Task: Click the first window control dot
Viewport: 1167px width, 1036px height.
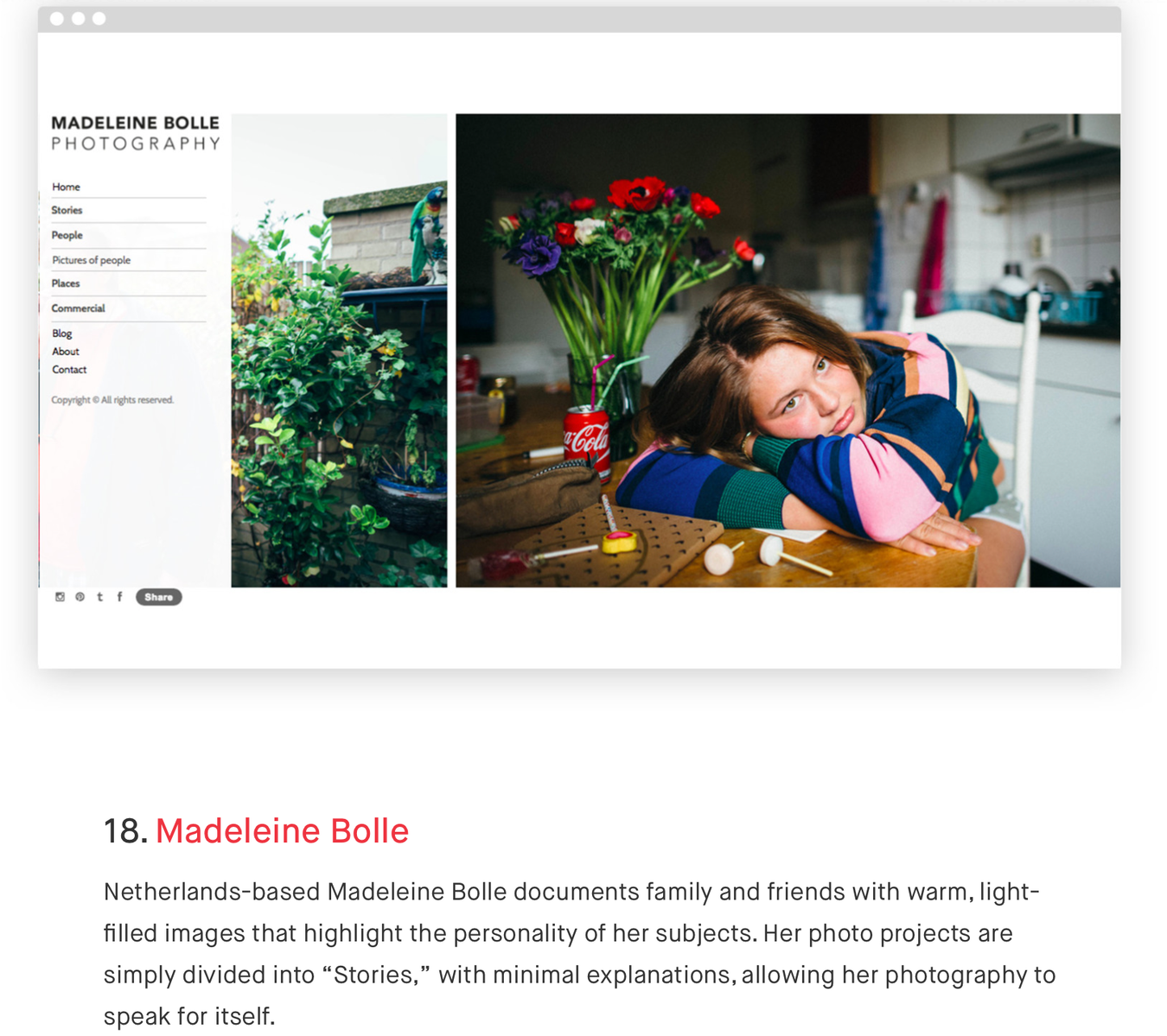Action: pos(57,19)
